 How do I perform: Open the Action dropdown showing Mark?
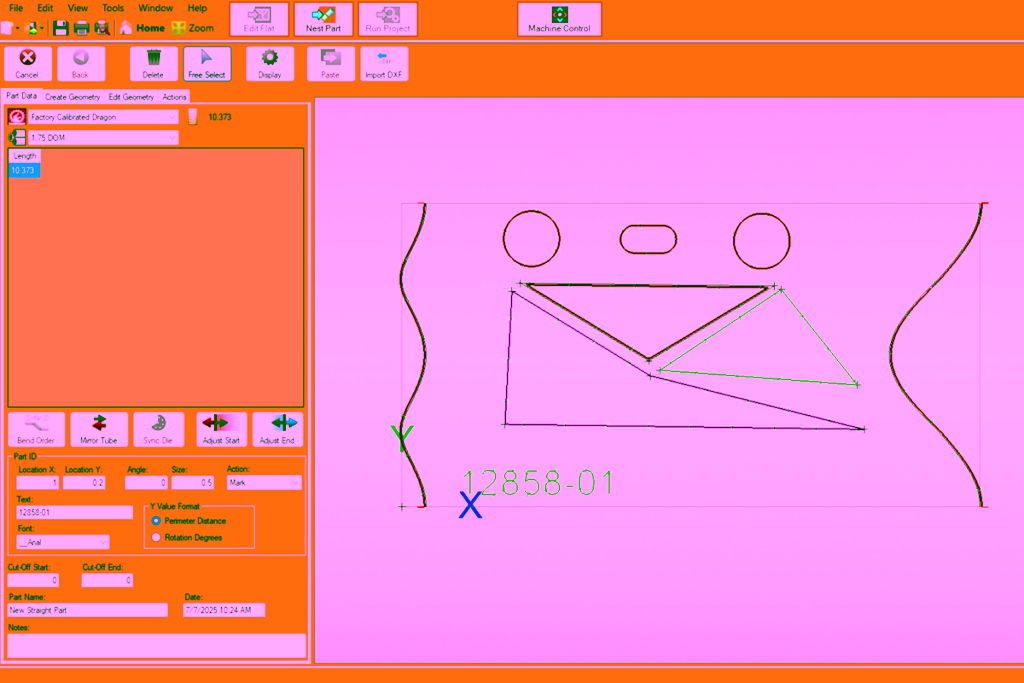264,483
